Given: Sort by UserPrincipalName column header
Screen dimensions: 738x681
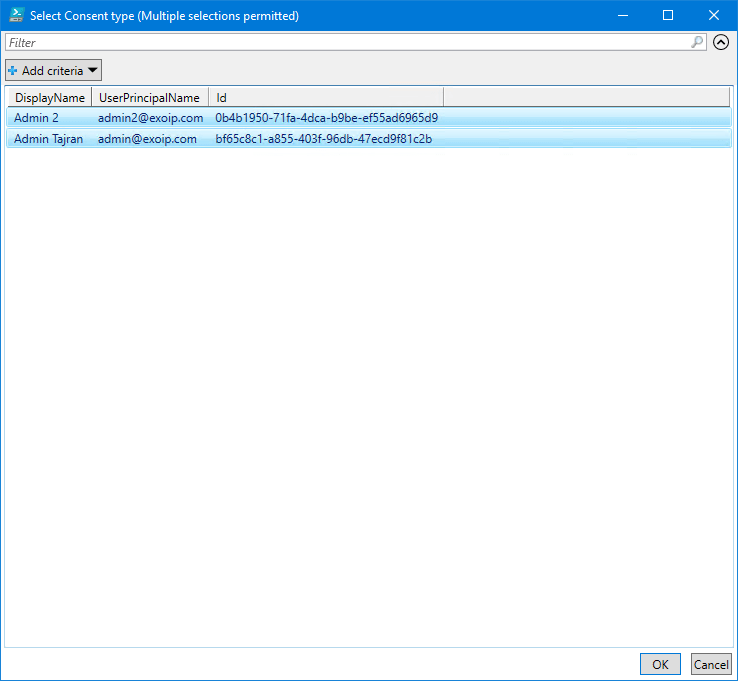Looking at the screenshot, I should coord(150,98).
